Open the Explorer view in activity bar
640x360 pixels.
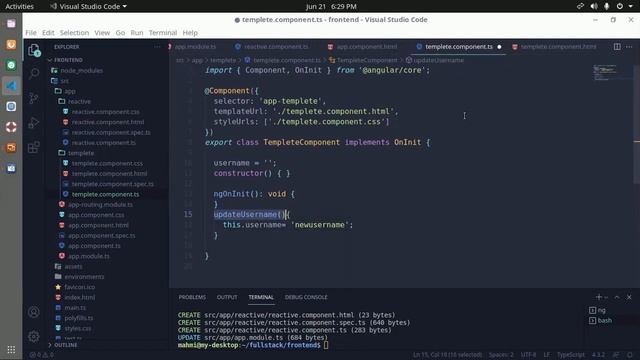(34, 50)
